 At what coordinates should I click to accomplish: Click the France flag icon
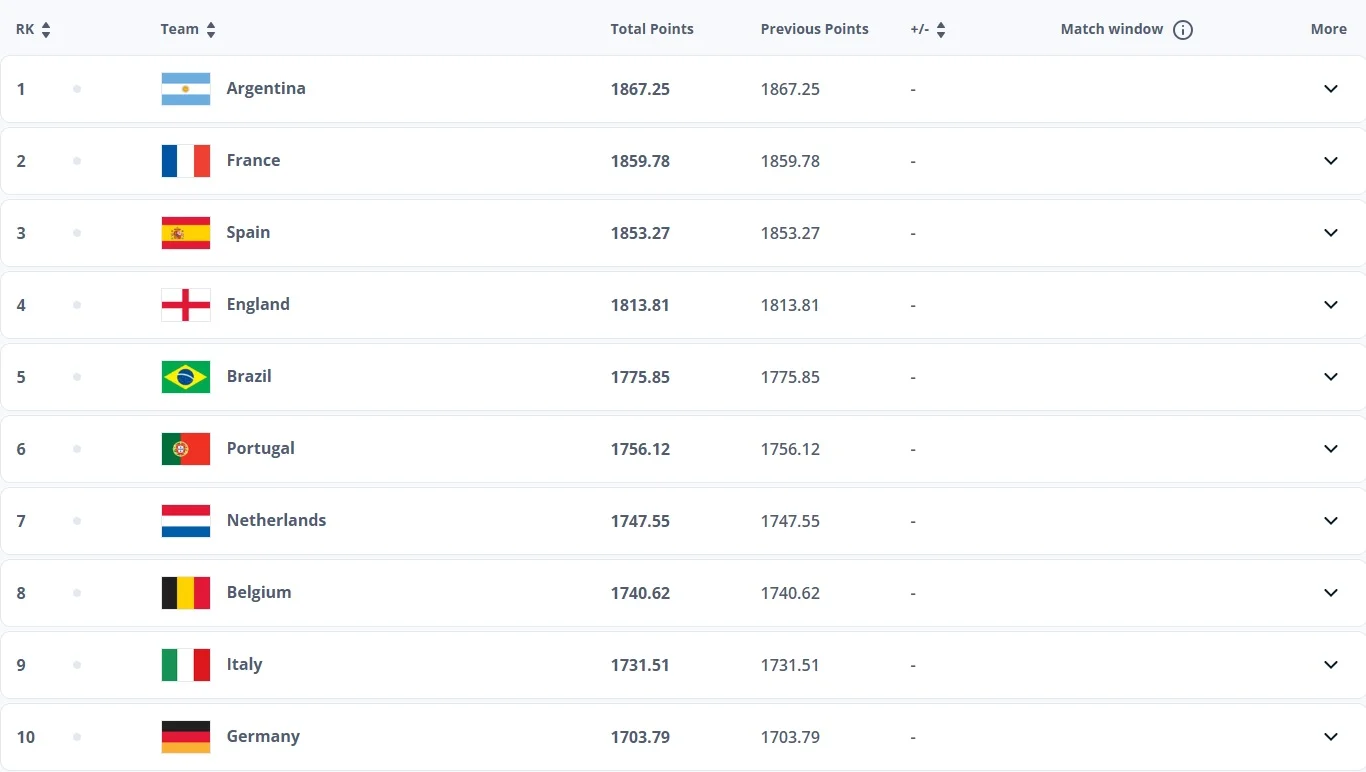click(x=186, y=161)
